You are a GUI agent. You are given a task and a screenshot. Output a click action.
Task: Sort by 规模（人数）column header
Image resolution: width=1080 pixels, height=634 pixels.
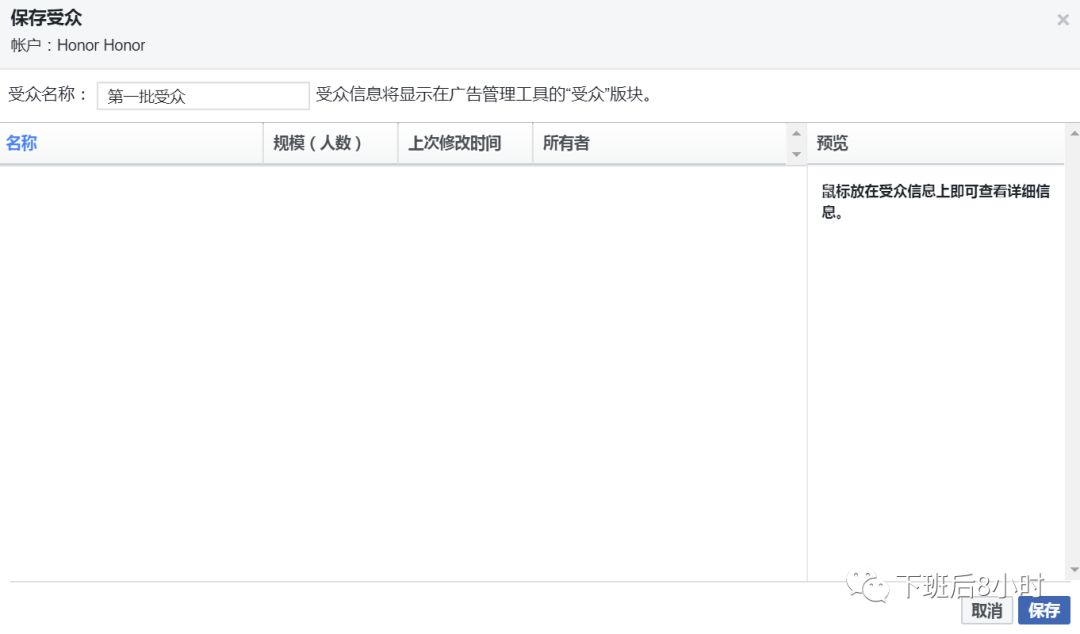(331, 143)
